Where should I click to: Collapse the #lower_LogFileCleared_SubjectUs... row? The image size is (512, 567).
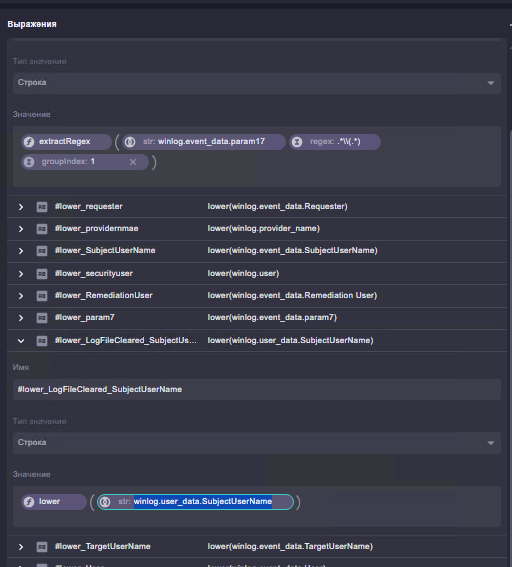(21, 341)
